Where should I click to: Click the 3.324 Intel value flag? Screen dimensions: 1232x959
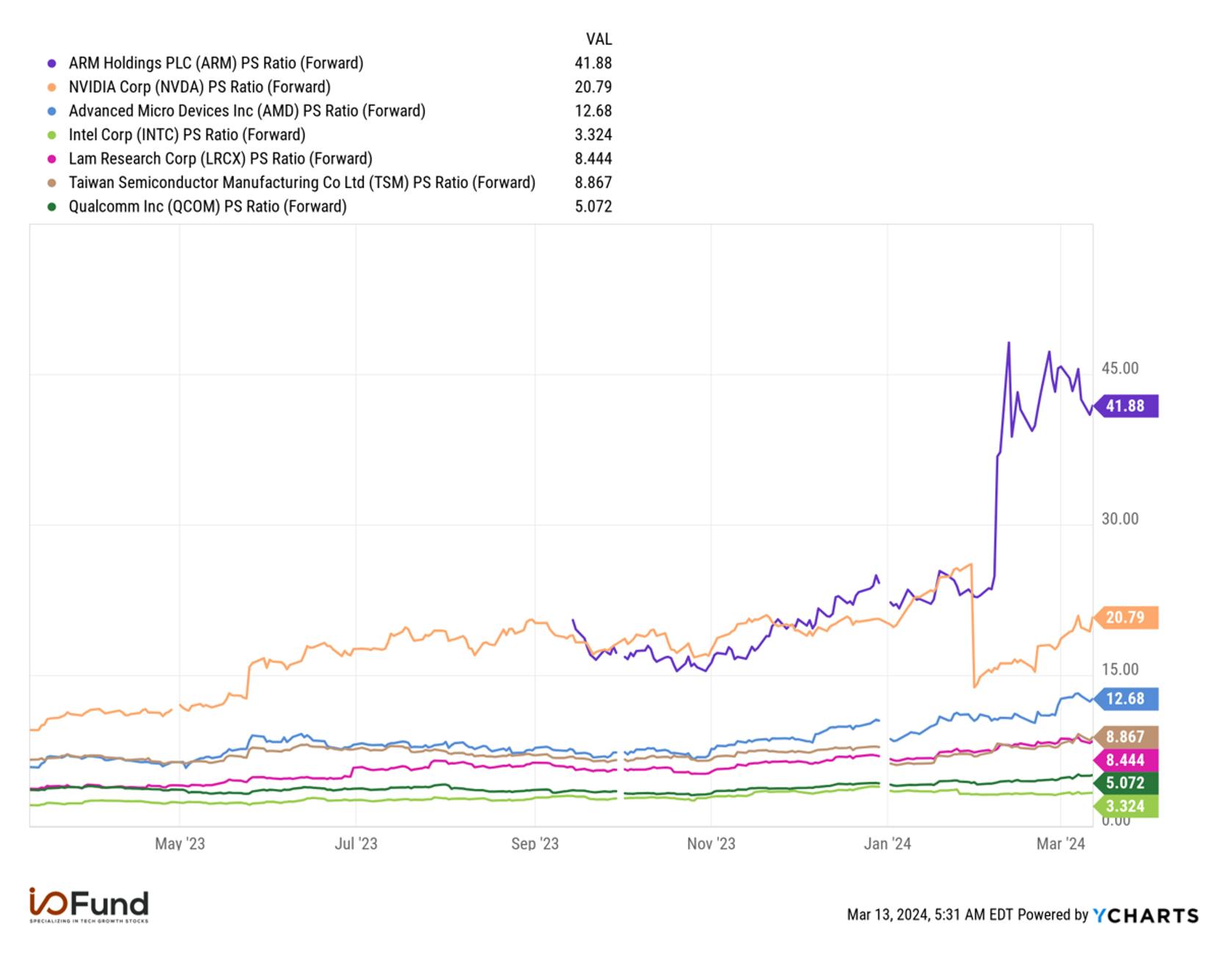point(1125,807)
